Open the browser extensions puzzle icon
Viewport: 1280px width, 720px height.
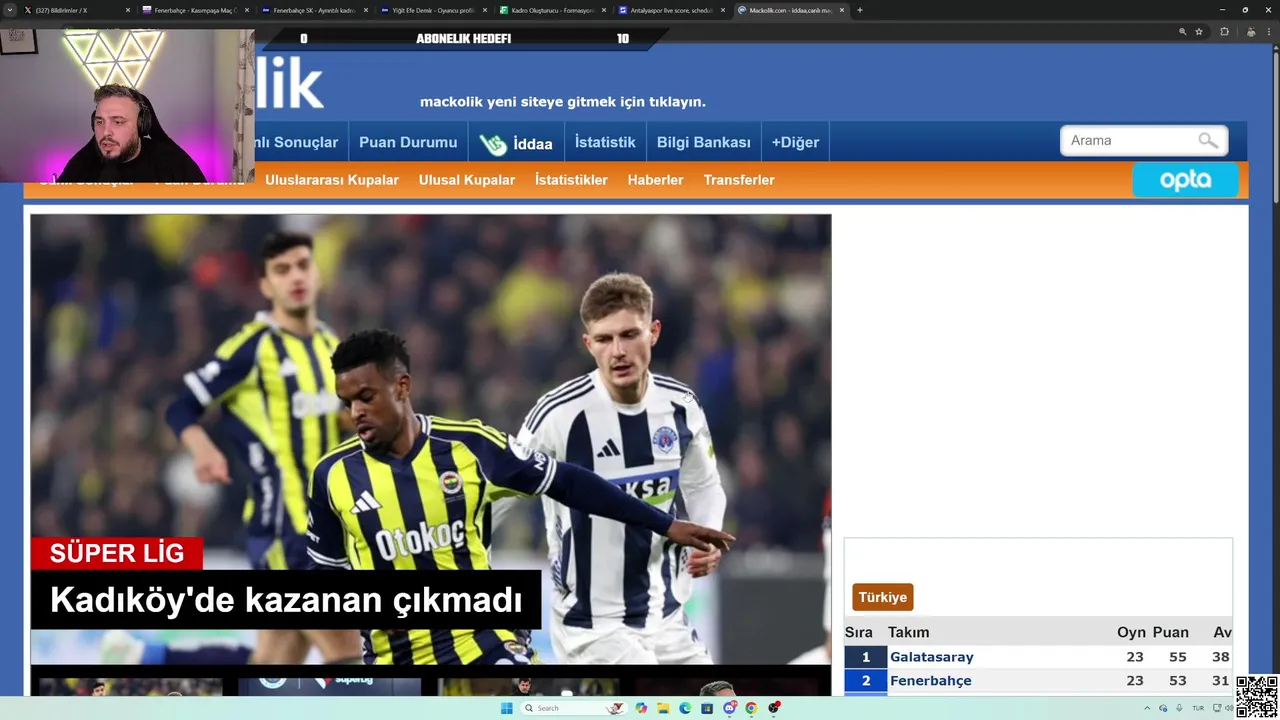(1224, 32)
